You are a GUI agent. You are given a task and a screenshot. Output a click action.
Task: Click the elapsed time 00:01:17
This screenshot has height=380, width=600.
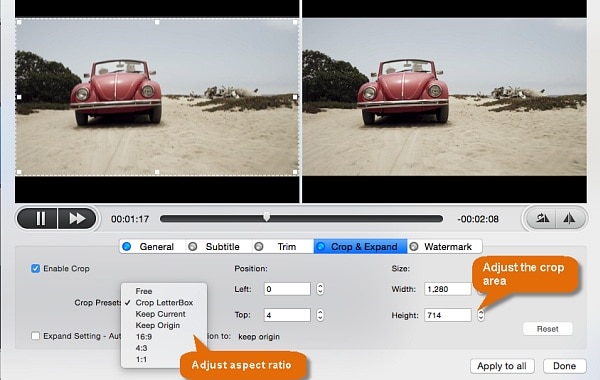130,219
